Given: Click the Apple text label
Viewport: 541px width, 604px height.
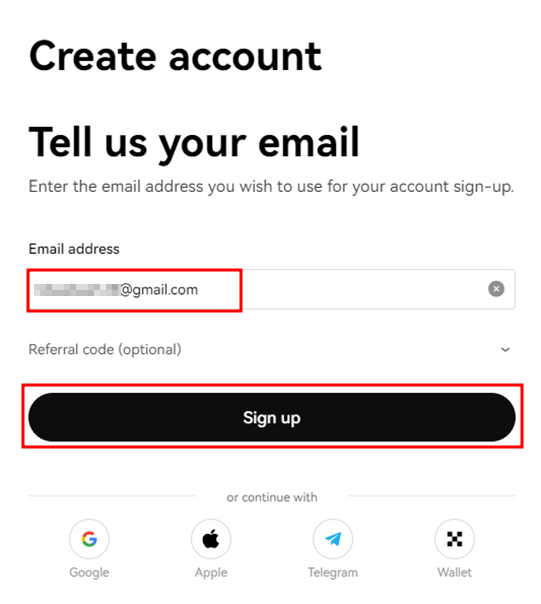Looking at the screenshot, I should (x=211, y=572).
